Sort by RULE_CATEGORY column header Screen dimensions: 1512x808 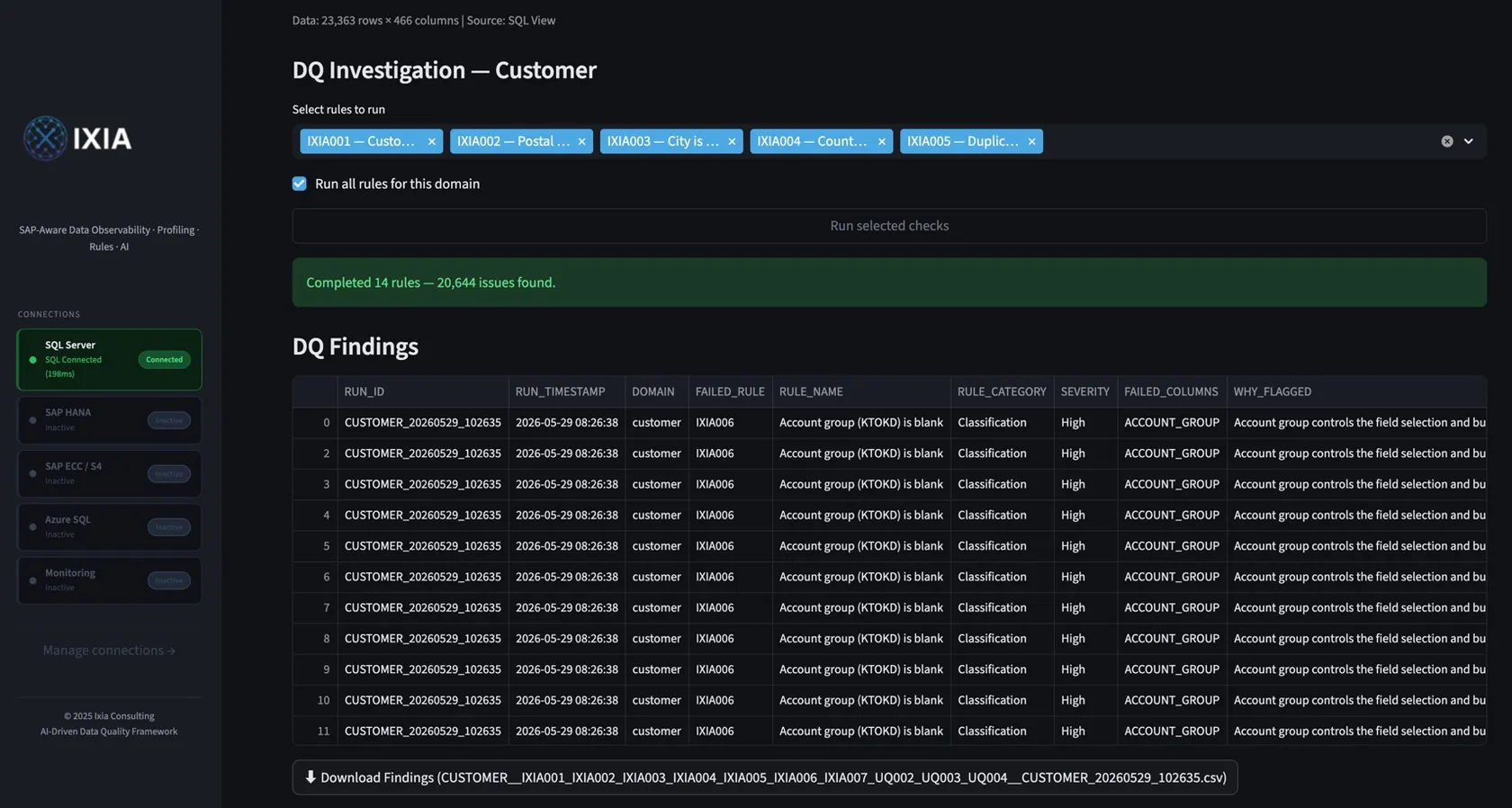(1002, 391)
